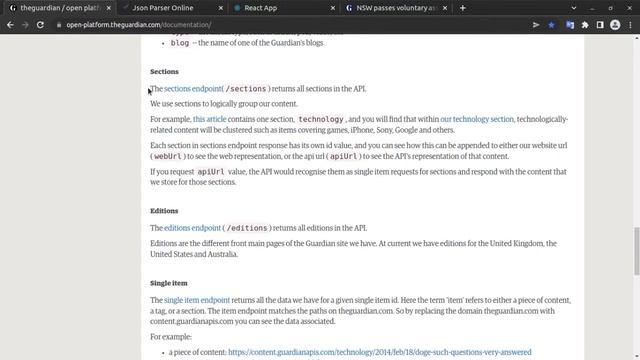Expand the tab search dropdown arrow
Viewport: 640px width, 360px height.
[573, 8]
